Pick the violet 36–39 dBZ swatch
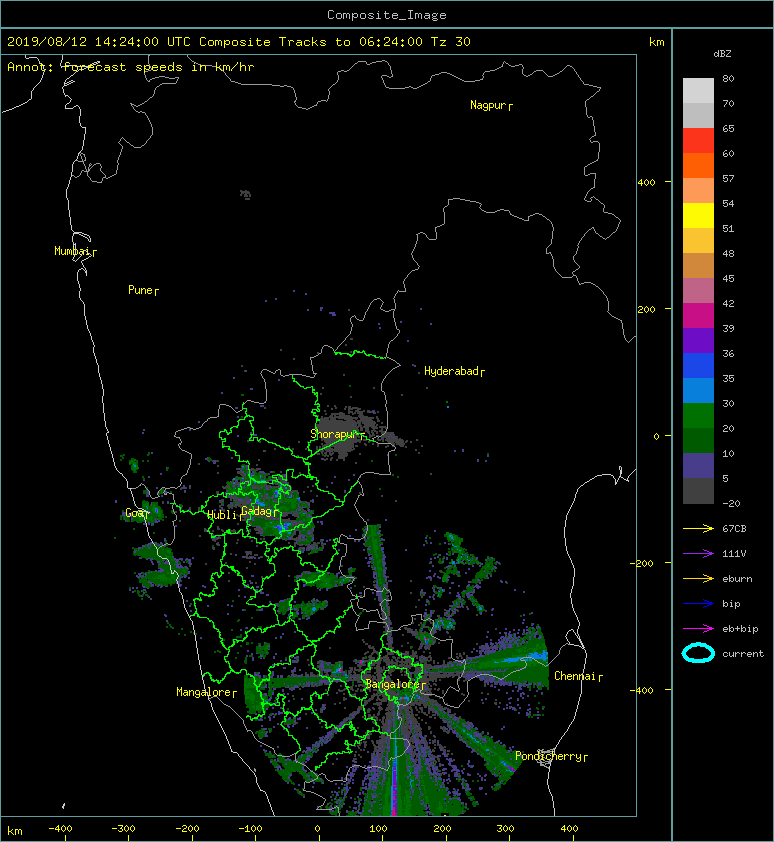The image size is (774, 842). click(698, 340)
